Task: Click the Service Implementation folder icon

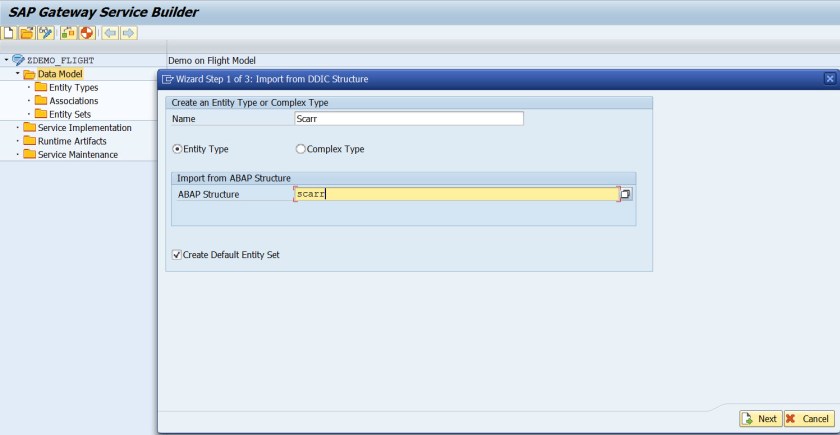Action: pyautogui.click(x=29, y=128)
